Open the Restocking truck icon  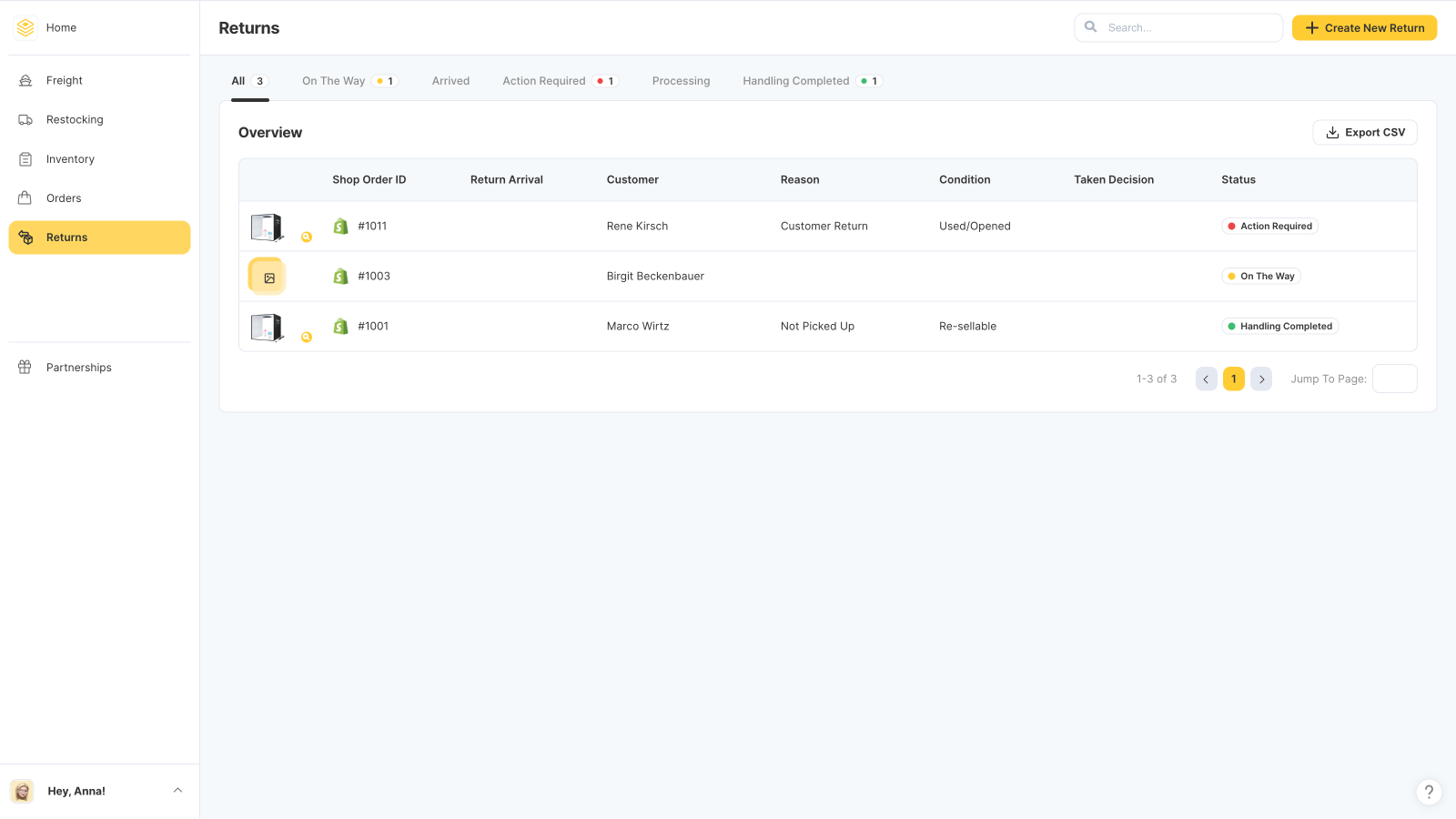(x=25, y=119)
